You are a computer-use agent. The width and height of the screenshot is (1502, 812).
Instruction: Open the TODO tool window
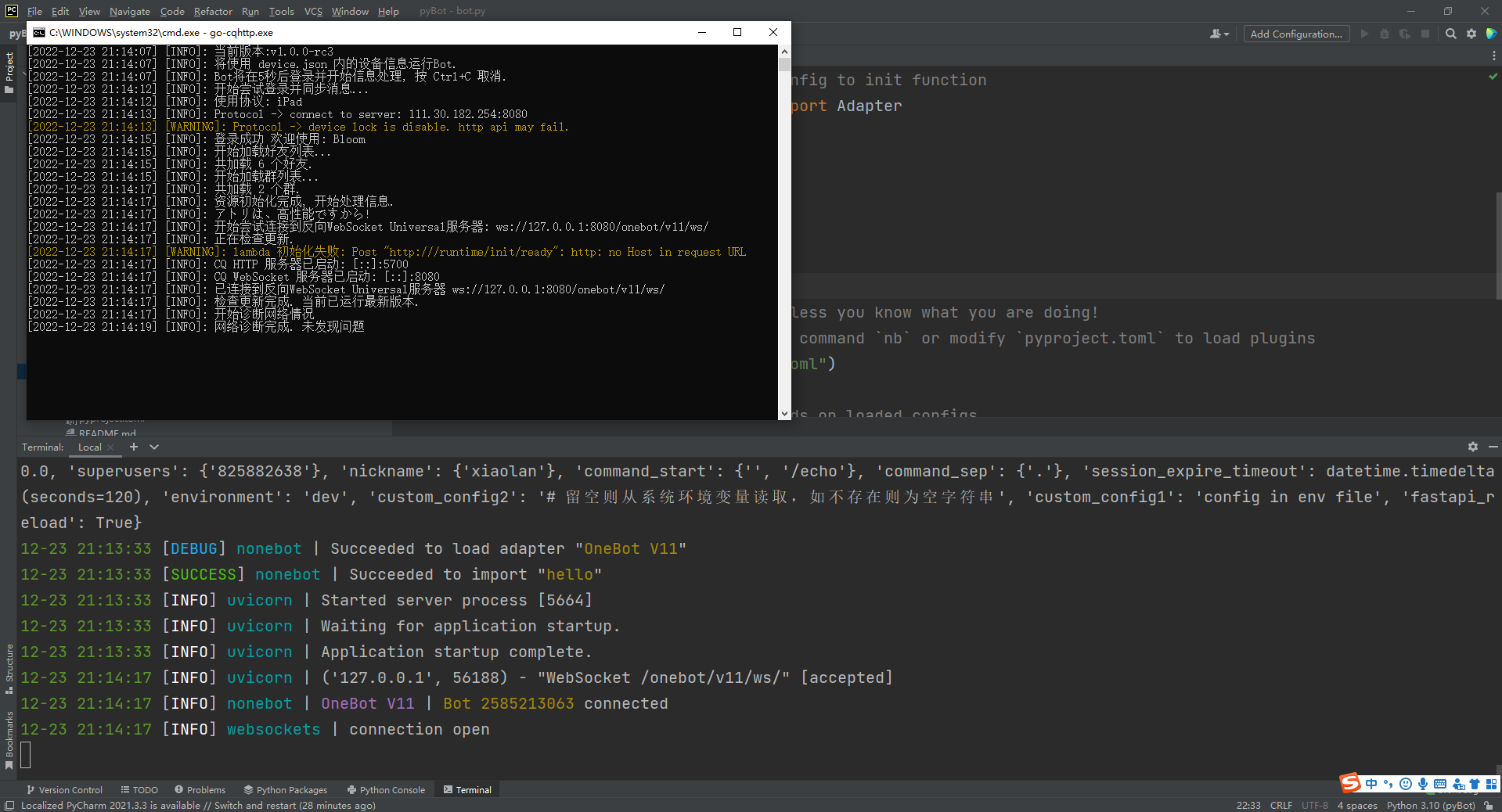pos(139,789)
